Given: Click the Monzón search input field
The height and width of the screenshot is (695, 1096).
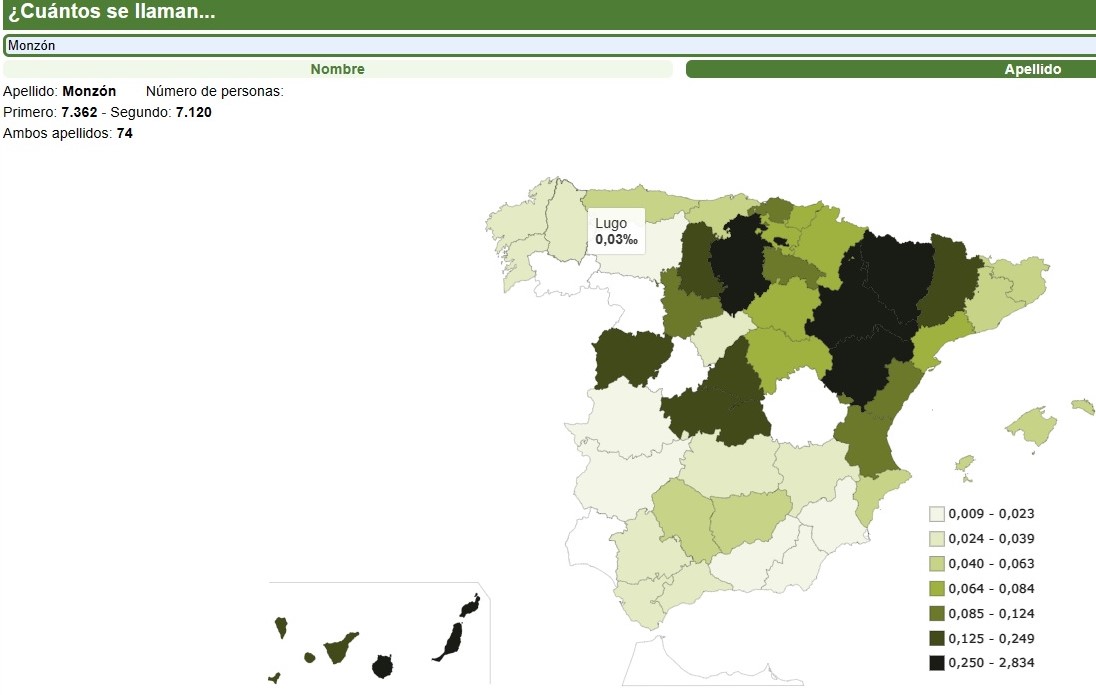Looking at the screenshot, I should 548,45.
